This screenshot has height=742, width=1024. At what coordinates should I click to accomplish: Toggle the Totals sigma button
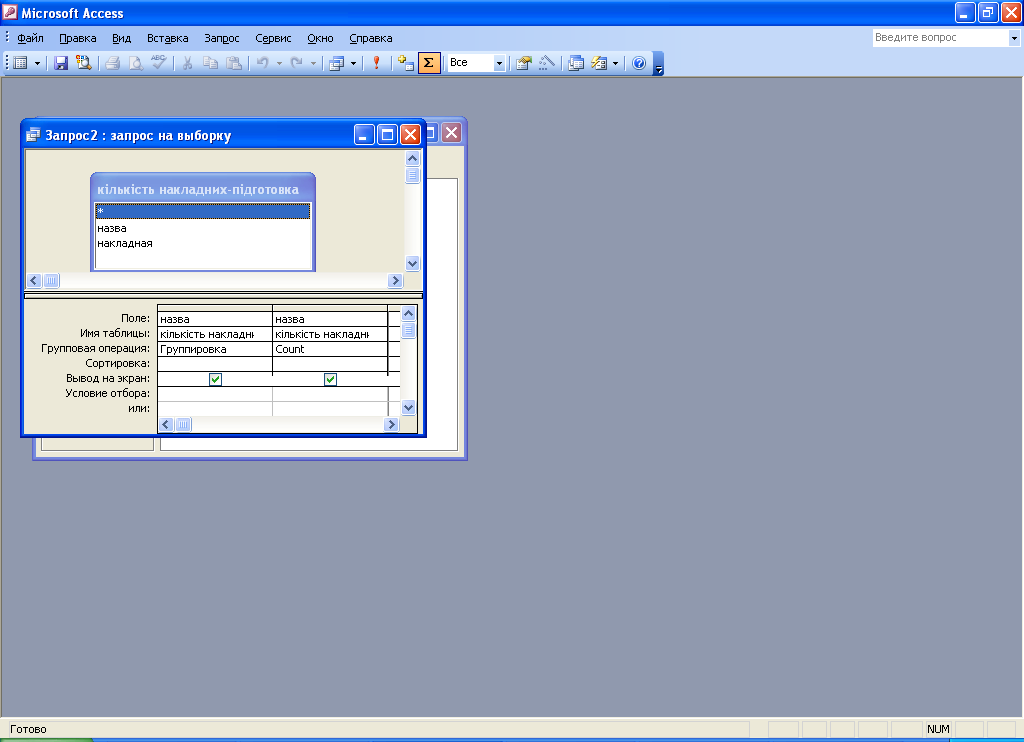428,63
